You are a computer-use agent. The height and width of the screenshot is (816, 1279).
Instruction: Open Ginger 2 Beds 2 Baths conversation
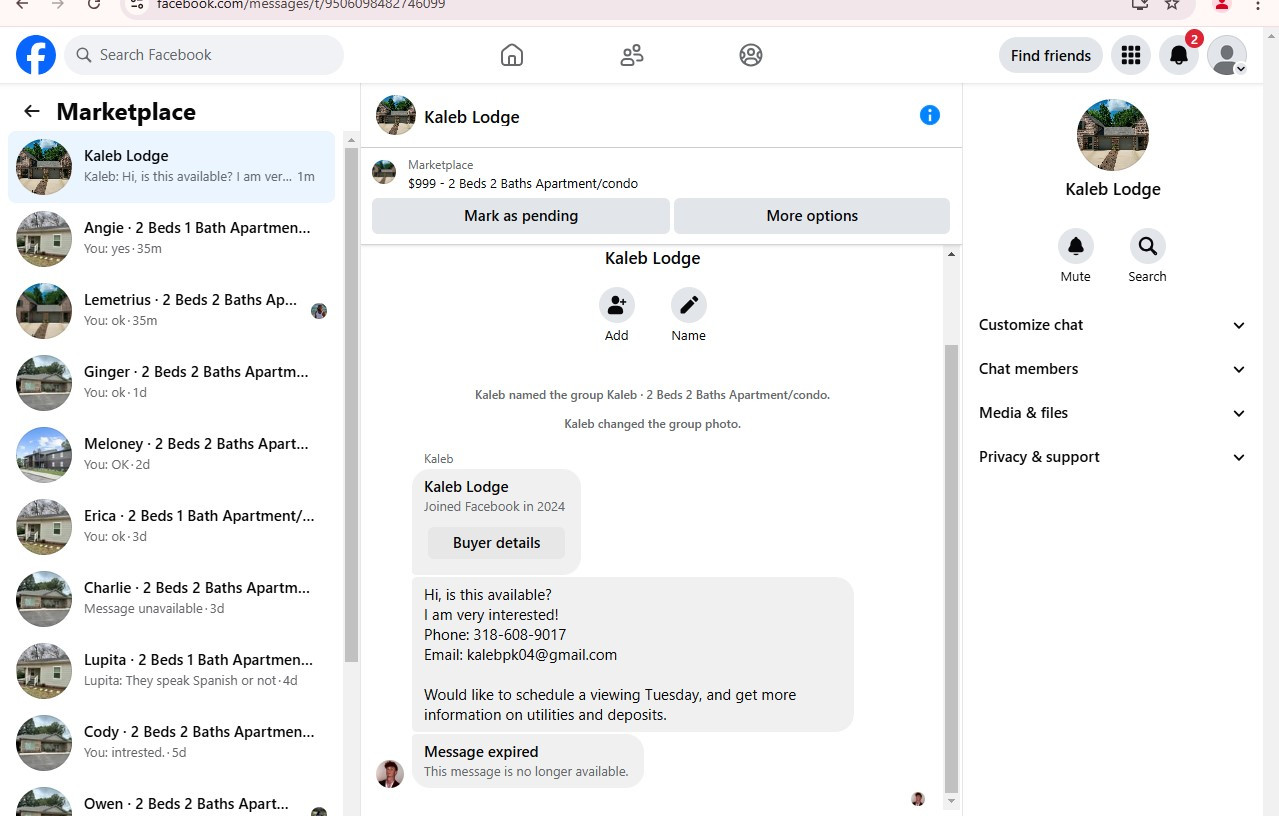(172, 383)
